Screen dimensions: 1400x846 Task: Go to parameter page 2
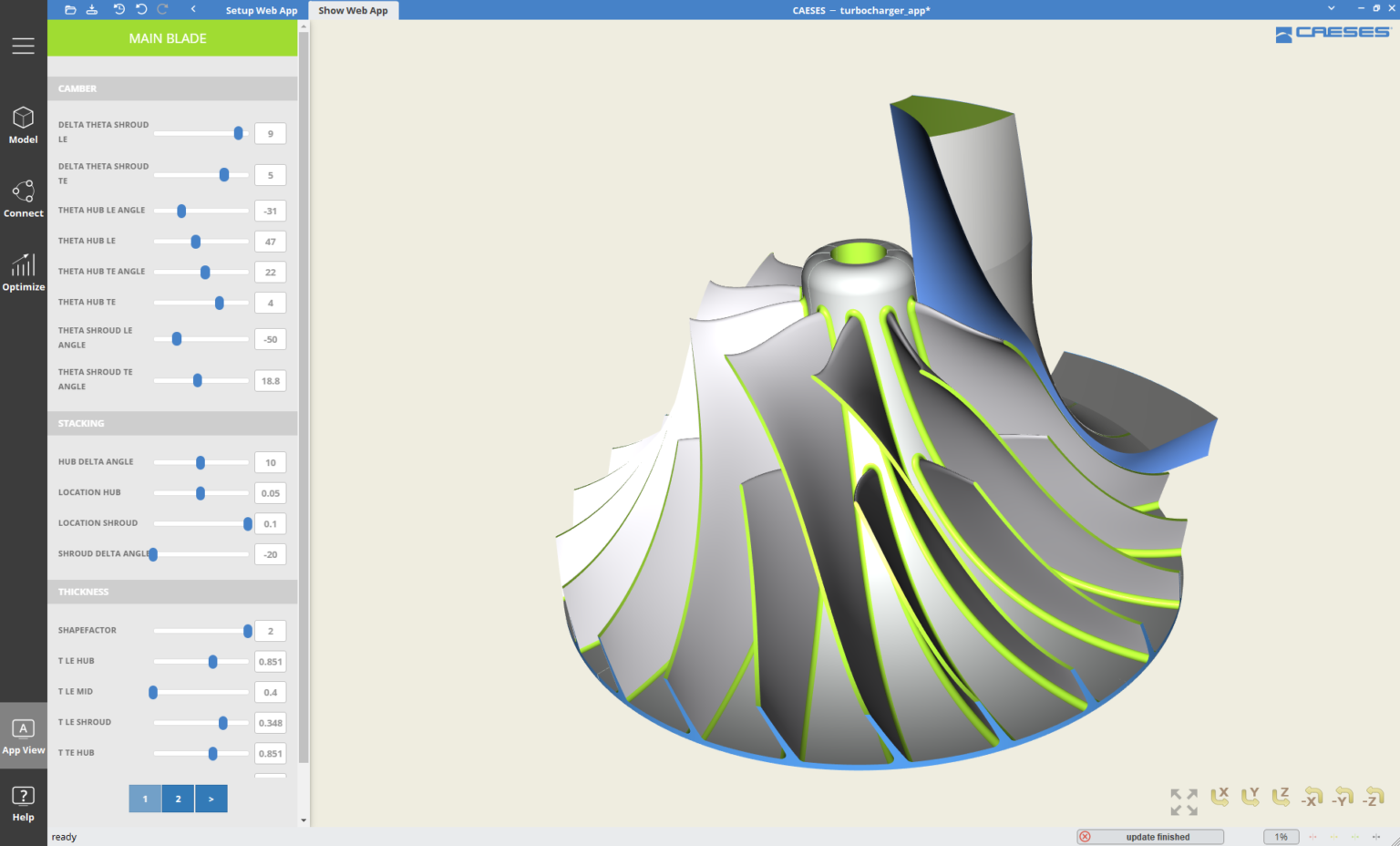(178, 799)
